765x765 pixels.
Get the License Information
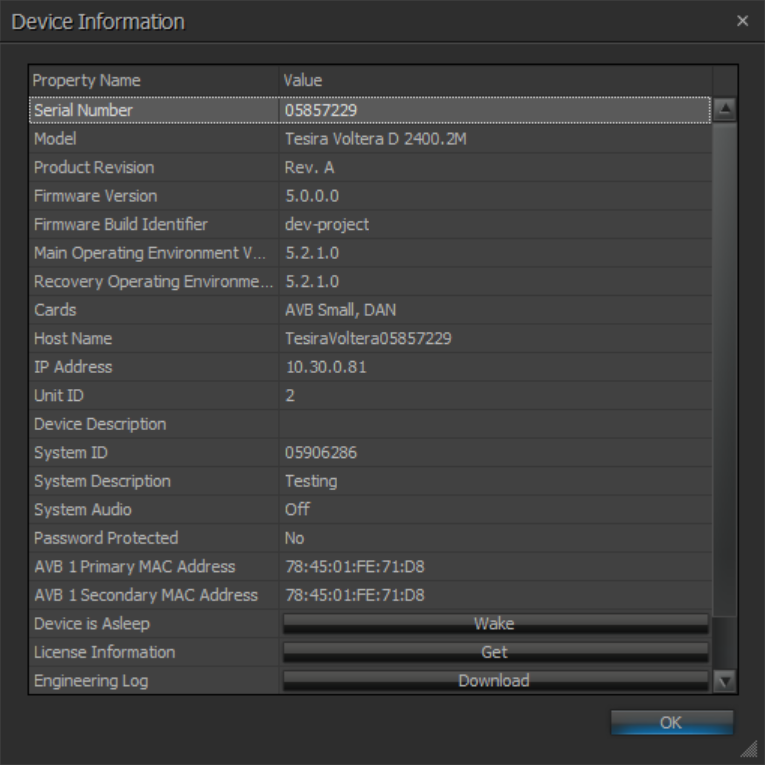tap(495, 652)
